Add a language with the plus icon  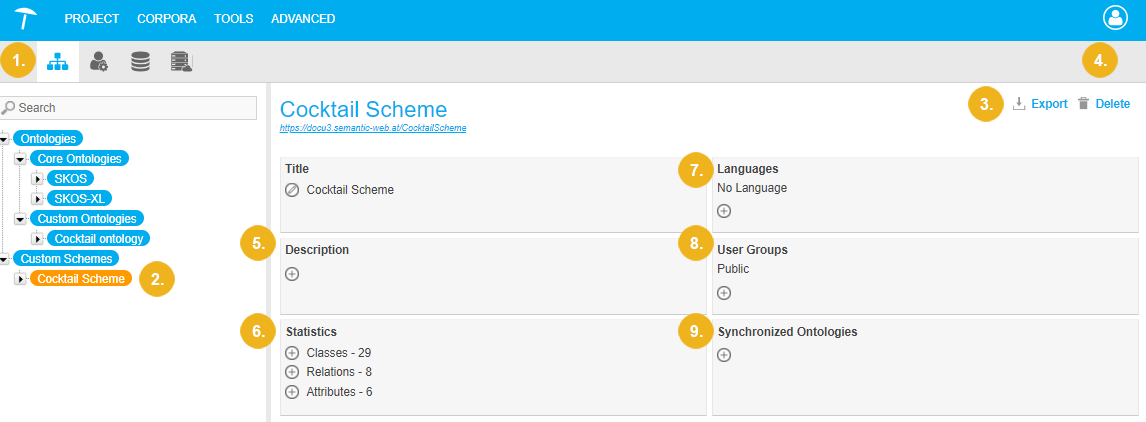(724, 211)
